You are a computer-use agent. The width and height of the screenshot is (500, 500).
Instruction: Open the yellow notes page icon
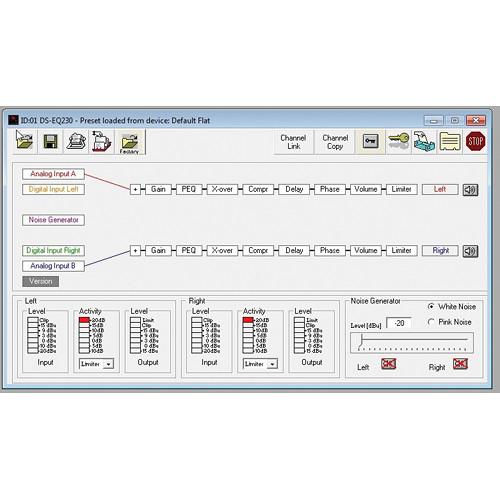(x=450, y=141)
